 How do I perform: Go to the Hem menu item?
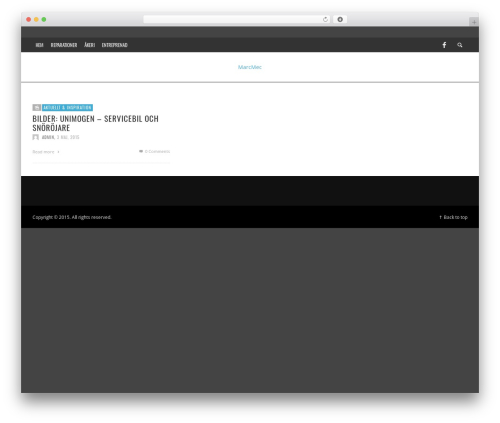pyautogui.click(x=39, y=45)
